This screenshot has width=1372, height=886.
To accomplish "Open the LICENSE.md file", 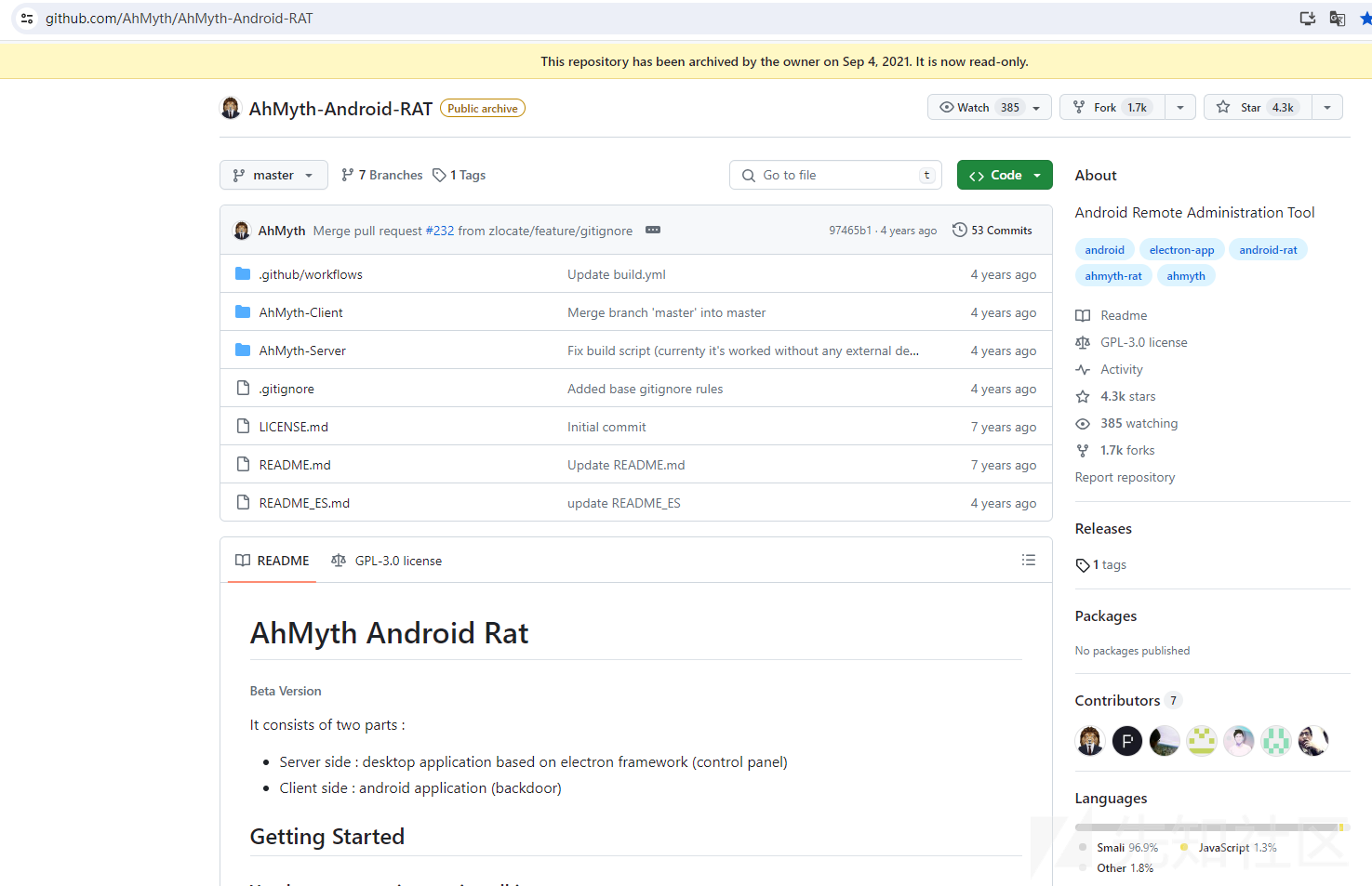I will [x=293, y=427].
